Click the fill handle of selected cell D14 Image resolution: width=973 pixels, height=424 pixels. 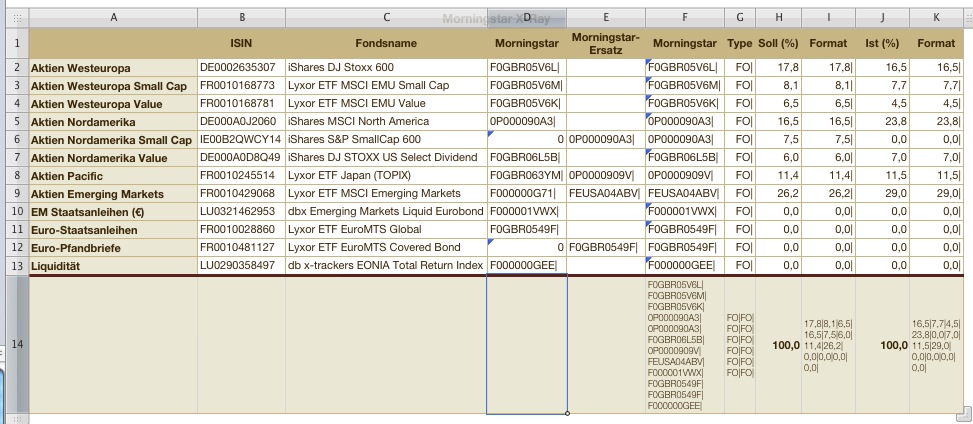[567, 413]
